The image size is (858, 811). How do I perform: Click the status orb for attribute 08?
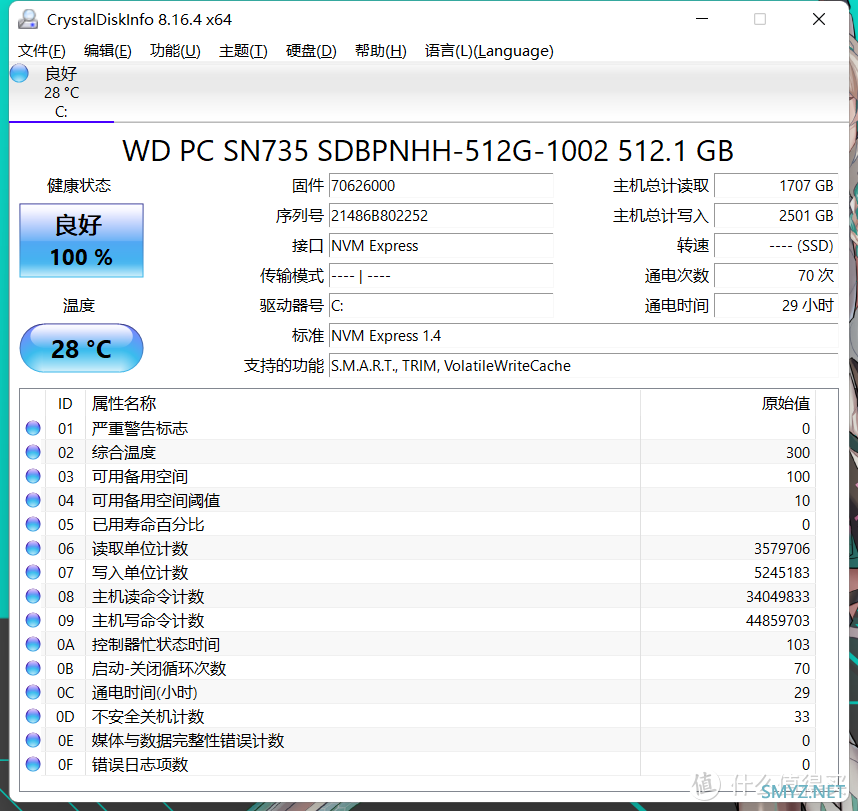click(33, 596)
